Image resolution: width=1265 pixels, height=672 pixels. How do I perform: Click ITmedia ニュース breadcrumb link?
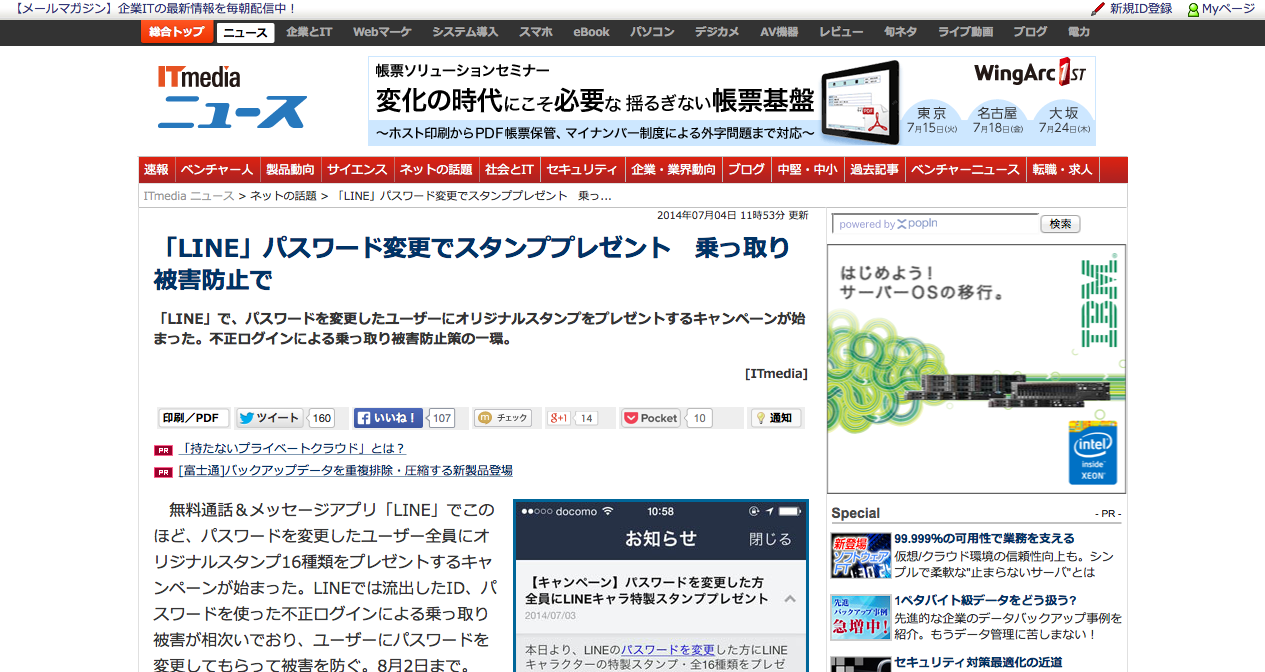coord(189,196)
